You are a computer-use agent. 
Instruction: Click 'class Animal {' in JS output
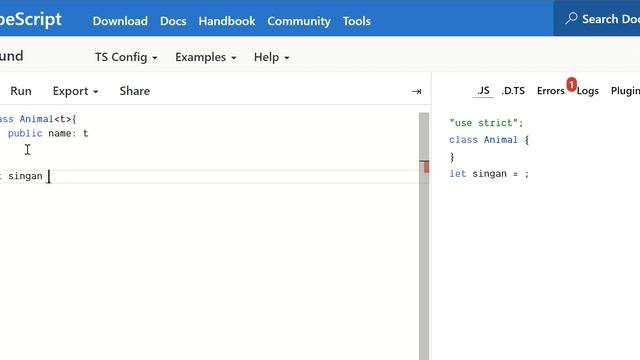[489, 140]
